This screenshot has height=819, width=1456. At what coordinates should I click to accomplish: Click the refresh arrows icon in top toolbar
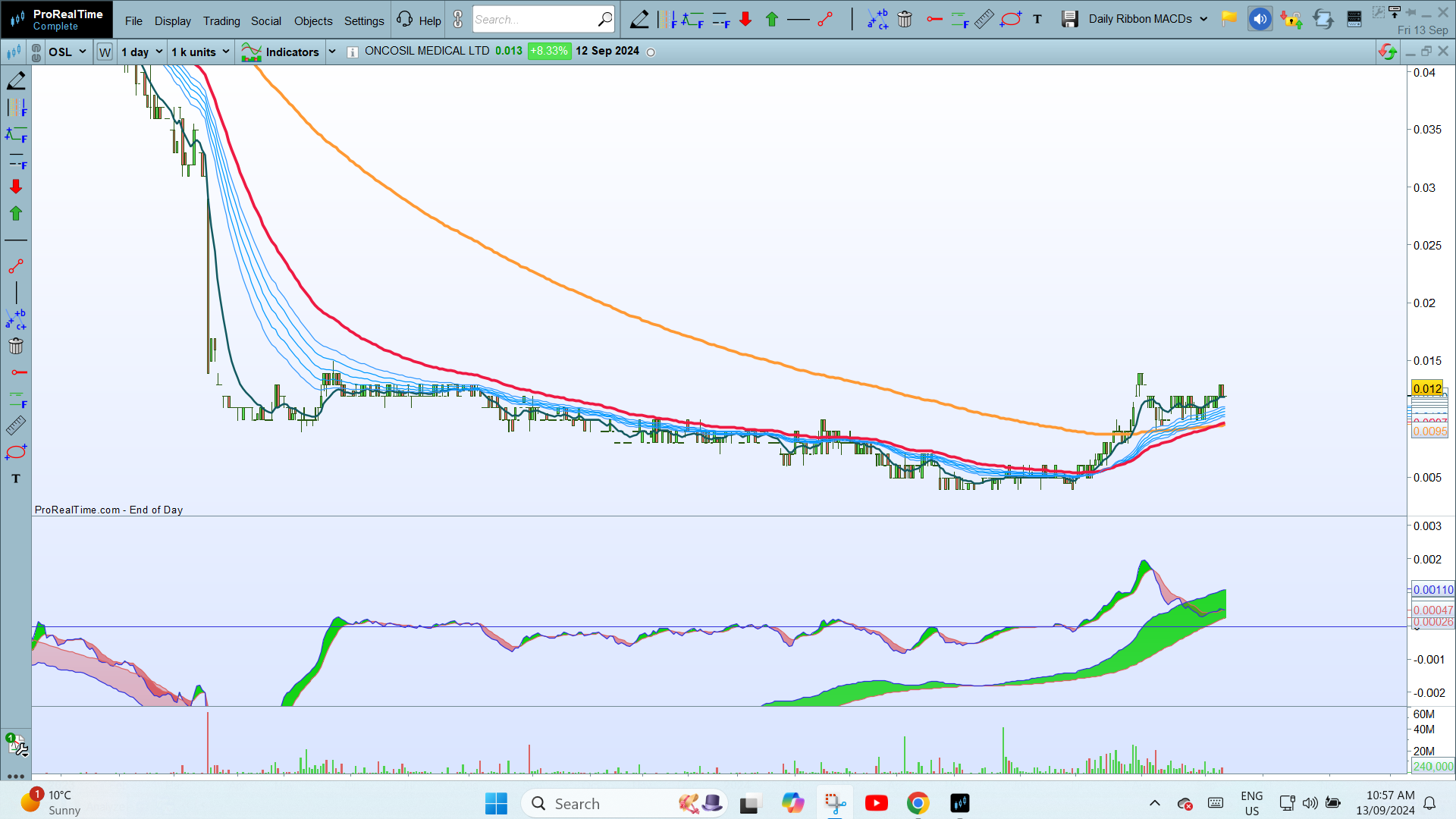tap(1323, 19)
